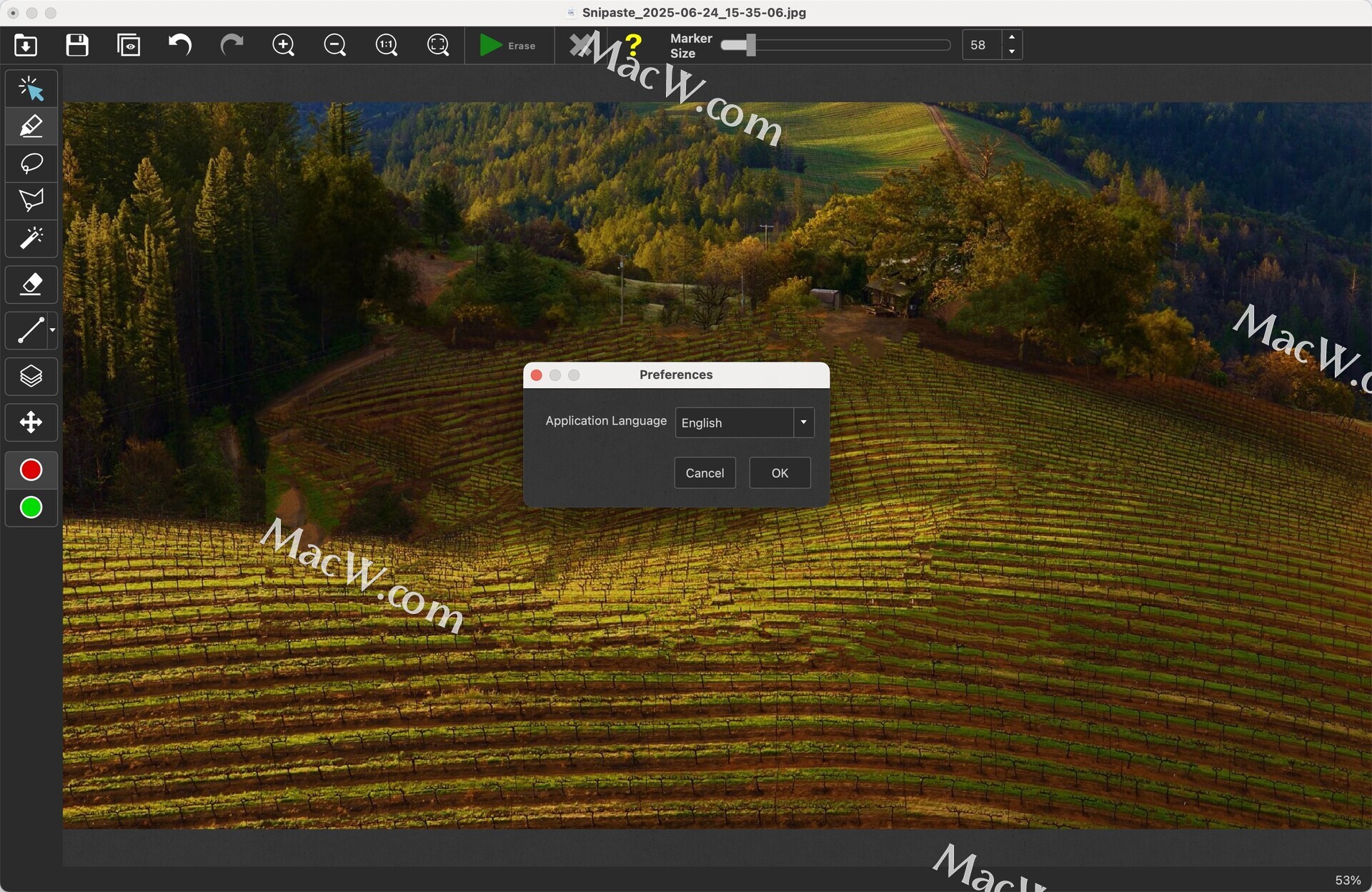Select the Clone Stamp layers tool
This screenshot has width=1372, height=892.
coord(31,376)
